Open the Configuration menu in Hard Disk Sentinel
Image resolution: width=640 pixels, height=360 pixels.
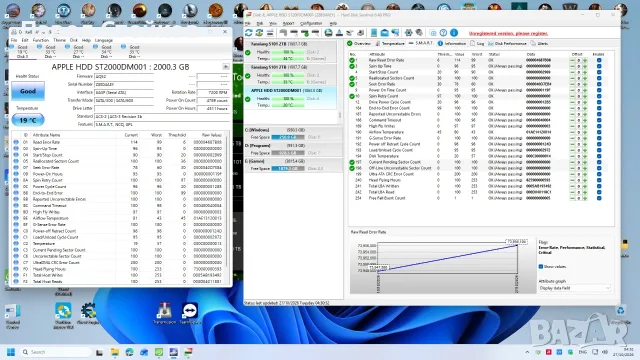coord(311,23)
